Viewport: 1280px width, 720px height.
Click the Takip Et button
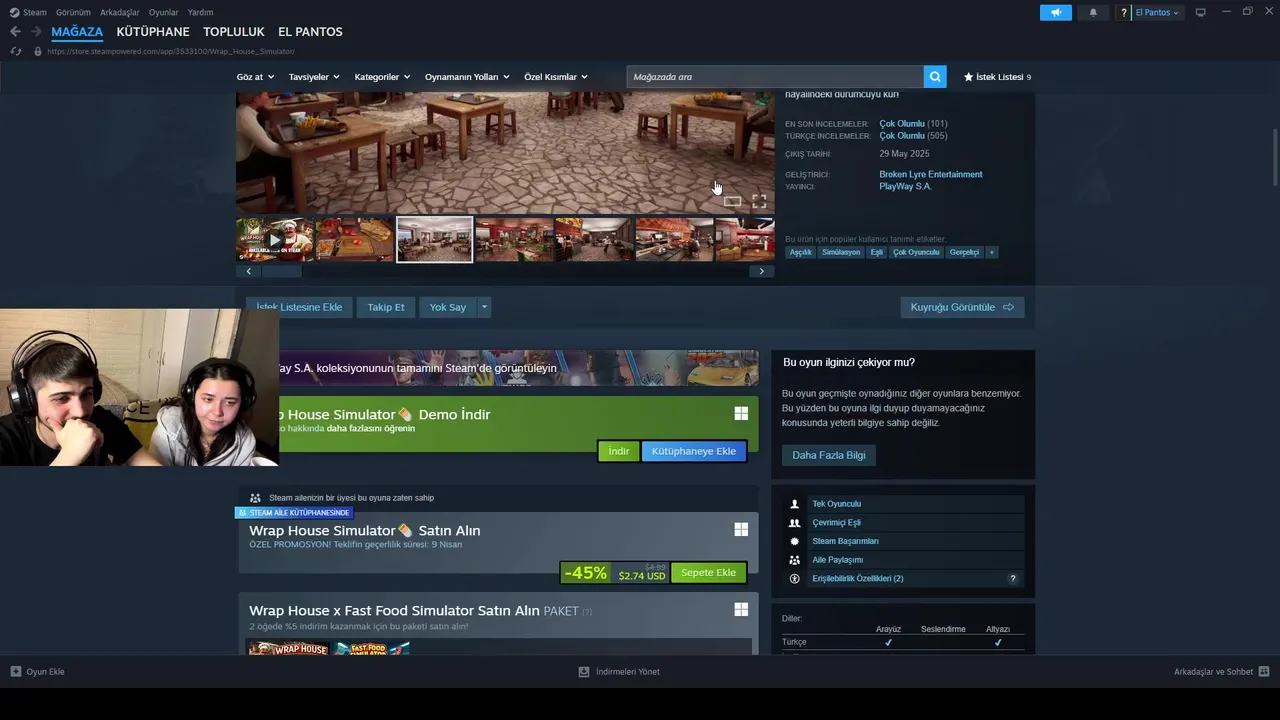(x=386, y=307)
